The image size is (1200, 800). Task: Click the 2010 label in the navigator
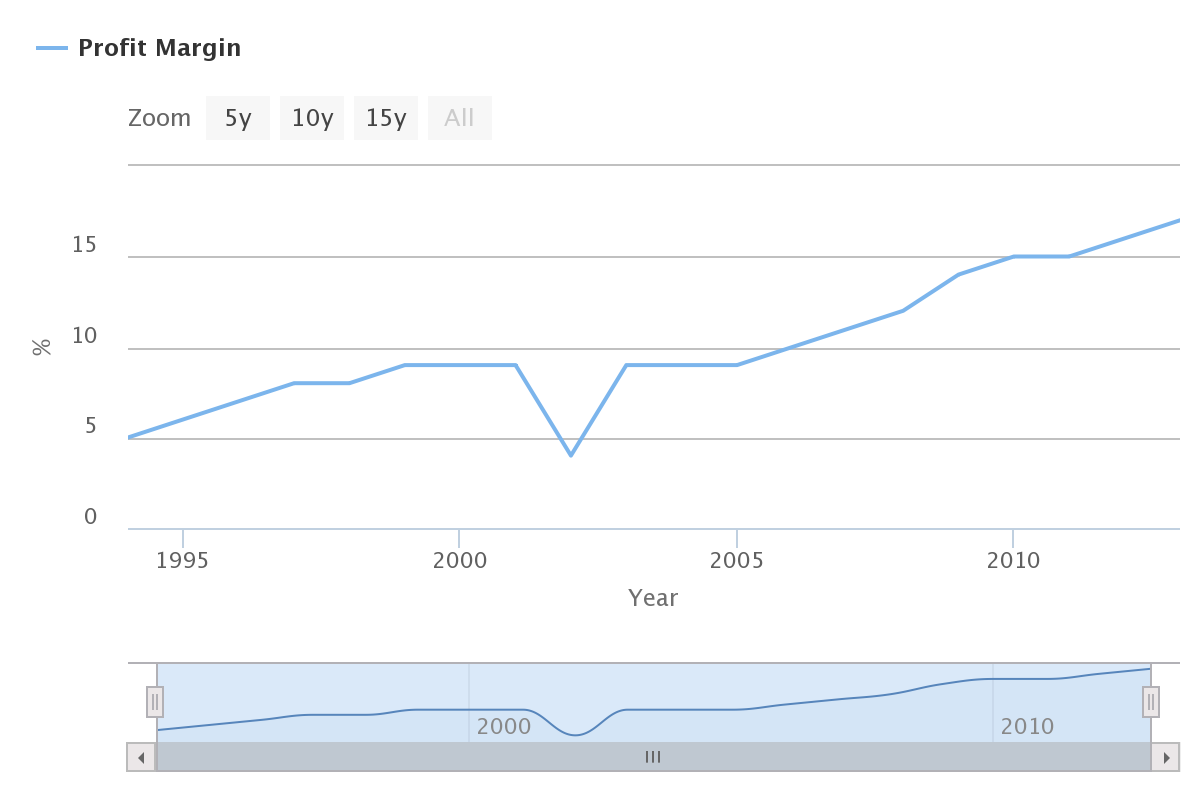tap(1028, 726)
